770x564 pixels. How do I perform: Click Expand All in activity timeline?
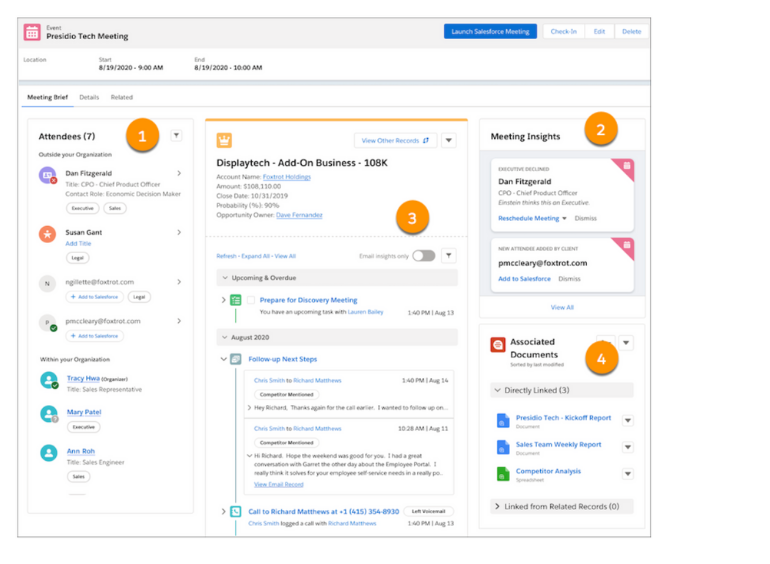255,256
